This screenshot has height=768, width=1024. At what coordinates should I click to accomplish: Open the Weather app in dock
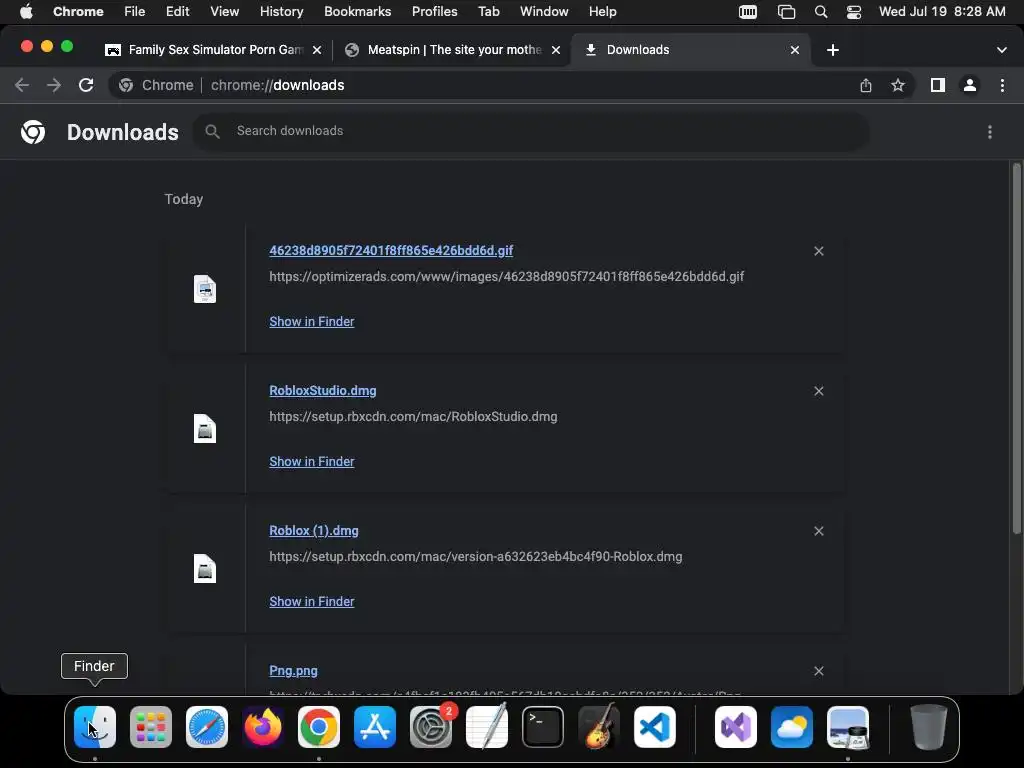coord(792,727)
